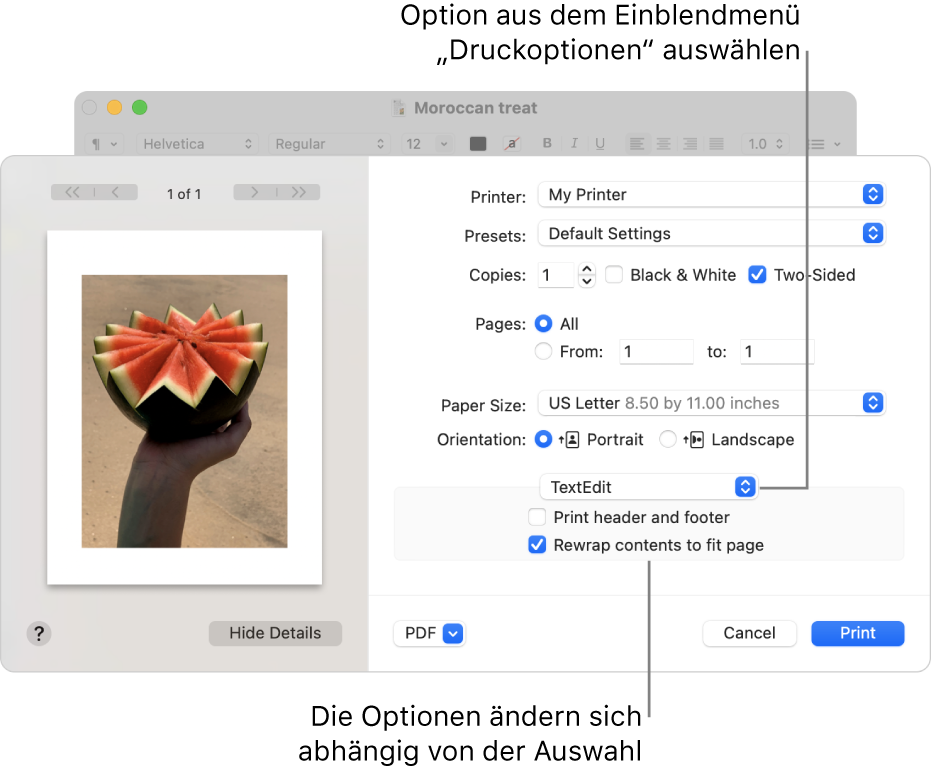Open the font size 12 combo box
Screen dimensions: 931x774
pos(427,144)
